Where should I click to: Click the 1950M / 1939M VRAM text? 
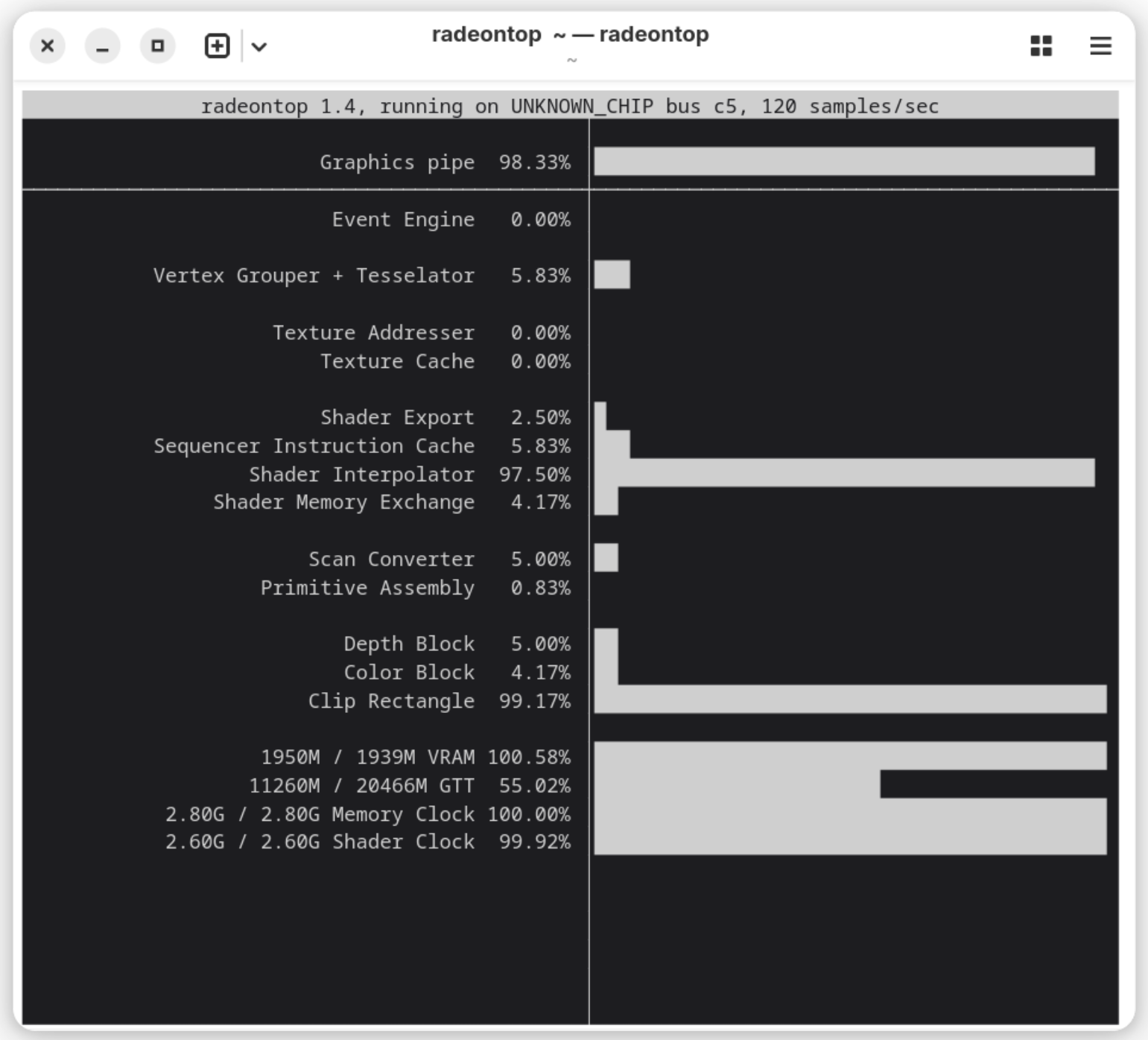(367, 758)
